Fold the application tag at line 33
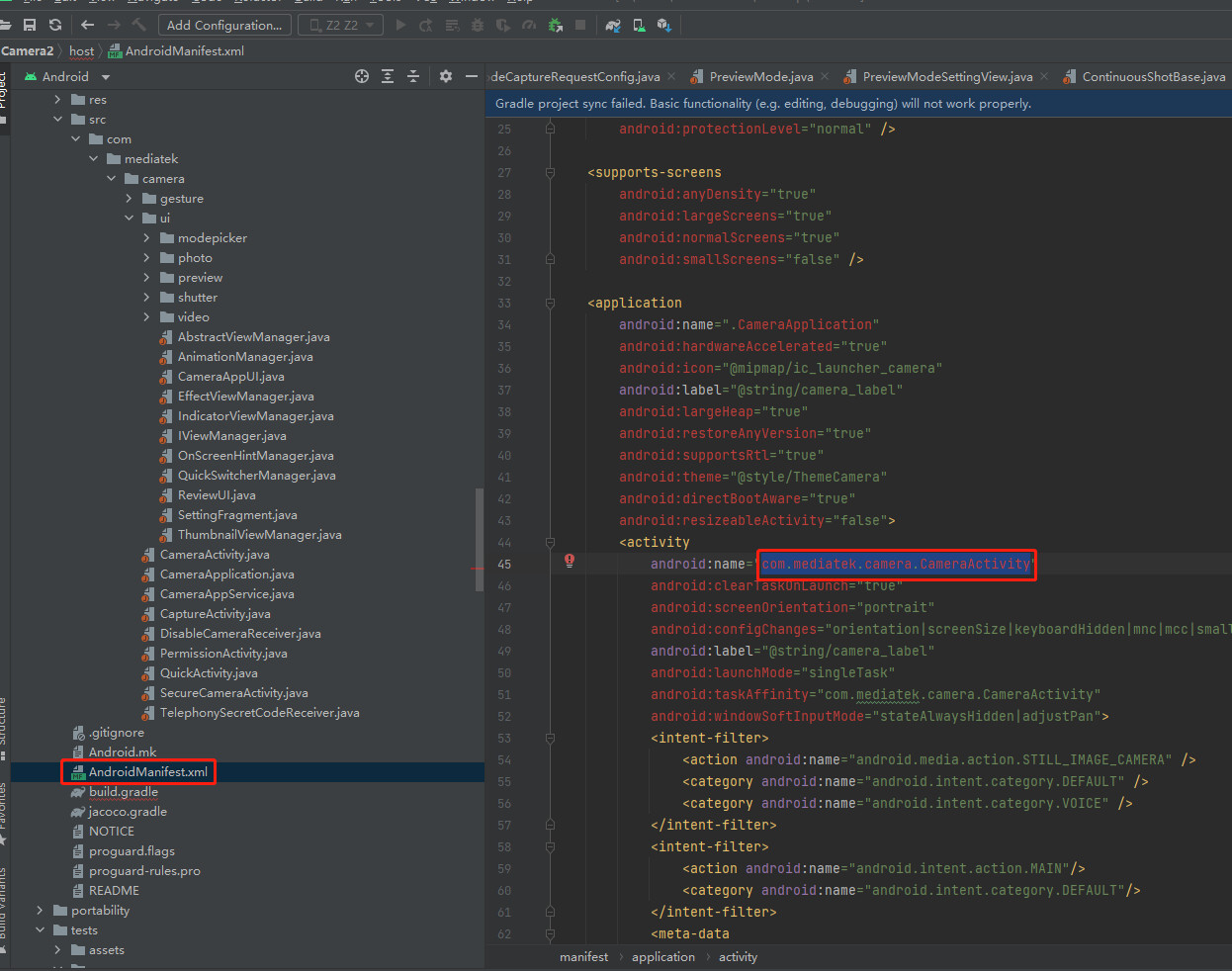 click(550, 303)
